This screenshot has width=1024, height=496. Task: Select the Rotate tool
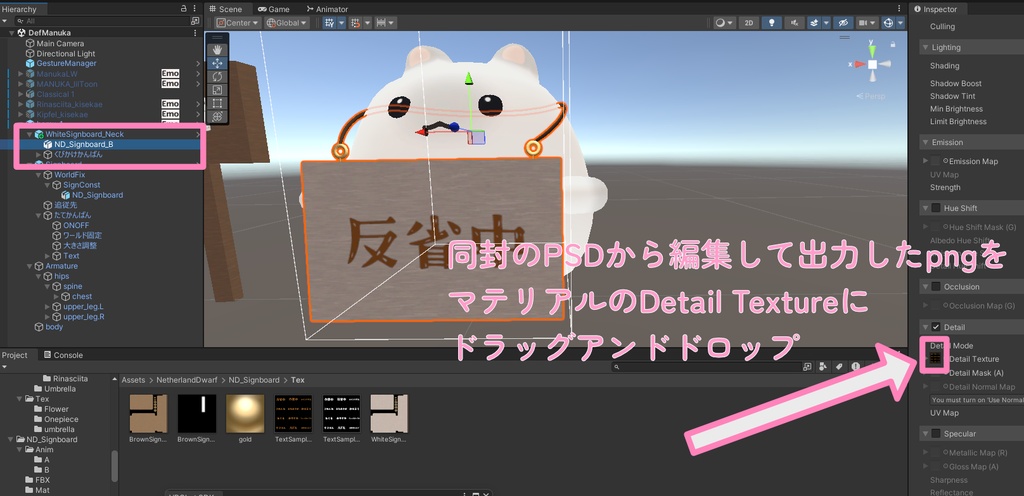[217, 76]
